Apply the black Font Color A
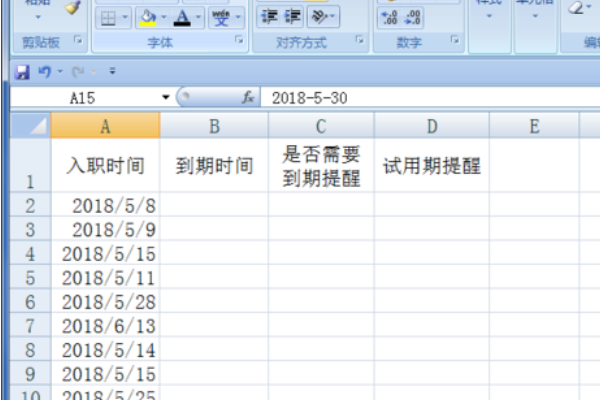The height and width of the screenshot is (400, 600). point(182,18)
